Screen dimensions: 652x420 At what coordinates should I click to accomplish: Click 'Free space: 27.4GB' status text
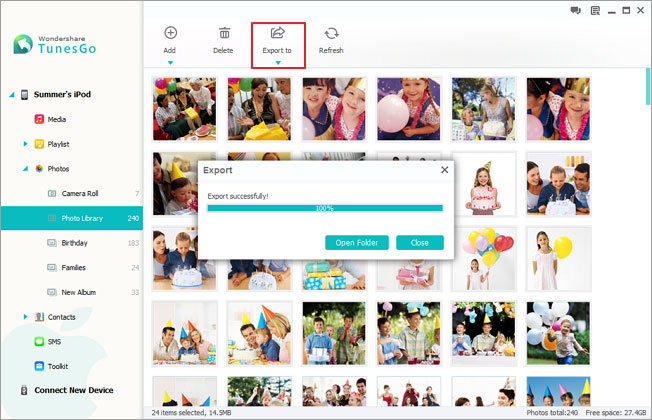tap(616, 413)
